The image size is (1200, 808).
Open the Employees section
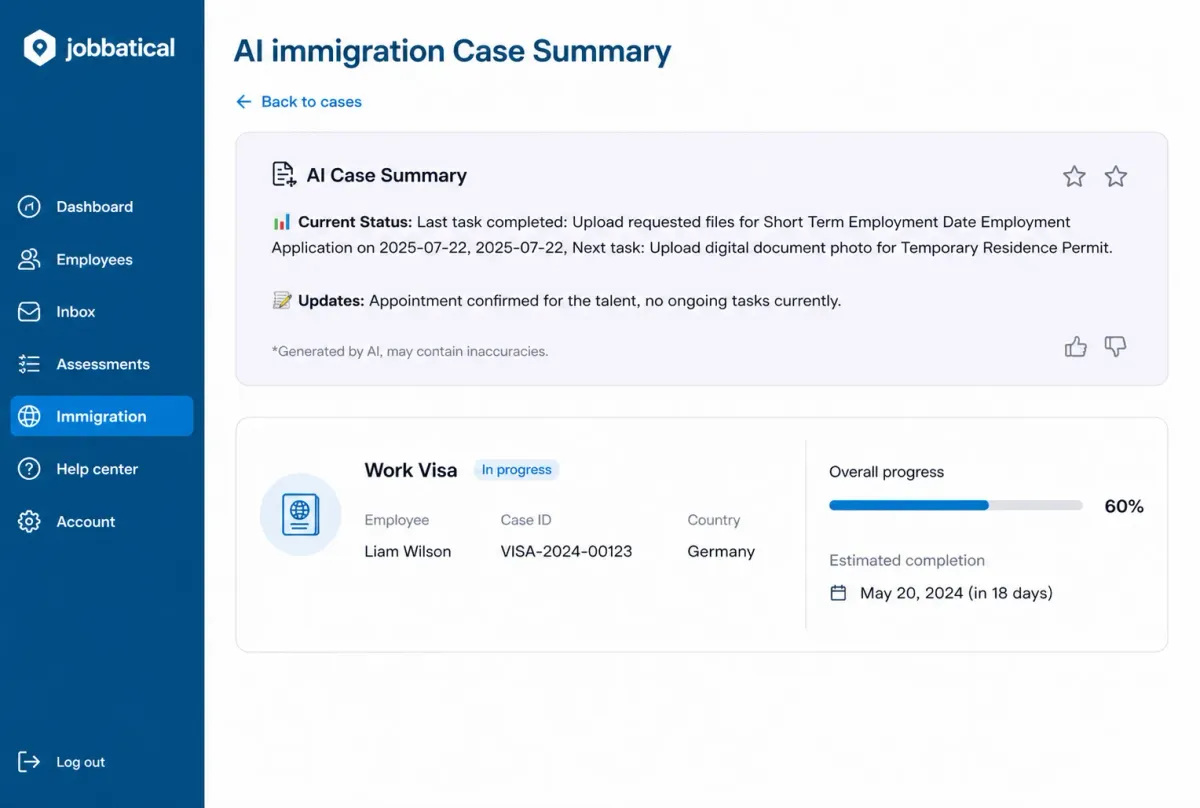pyautogui.click(x=101, y=260)
